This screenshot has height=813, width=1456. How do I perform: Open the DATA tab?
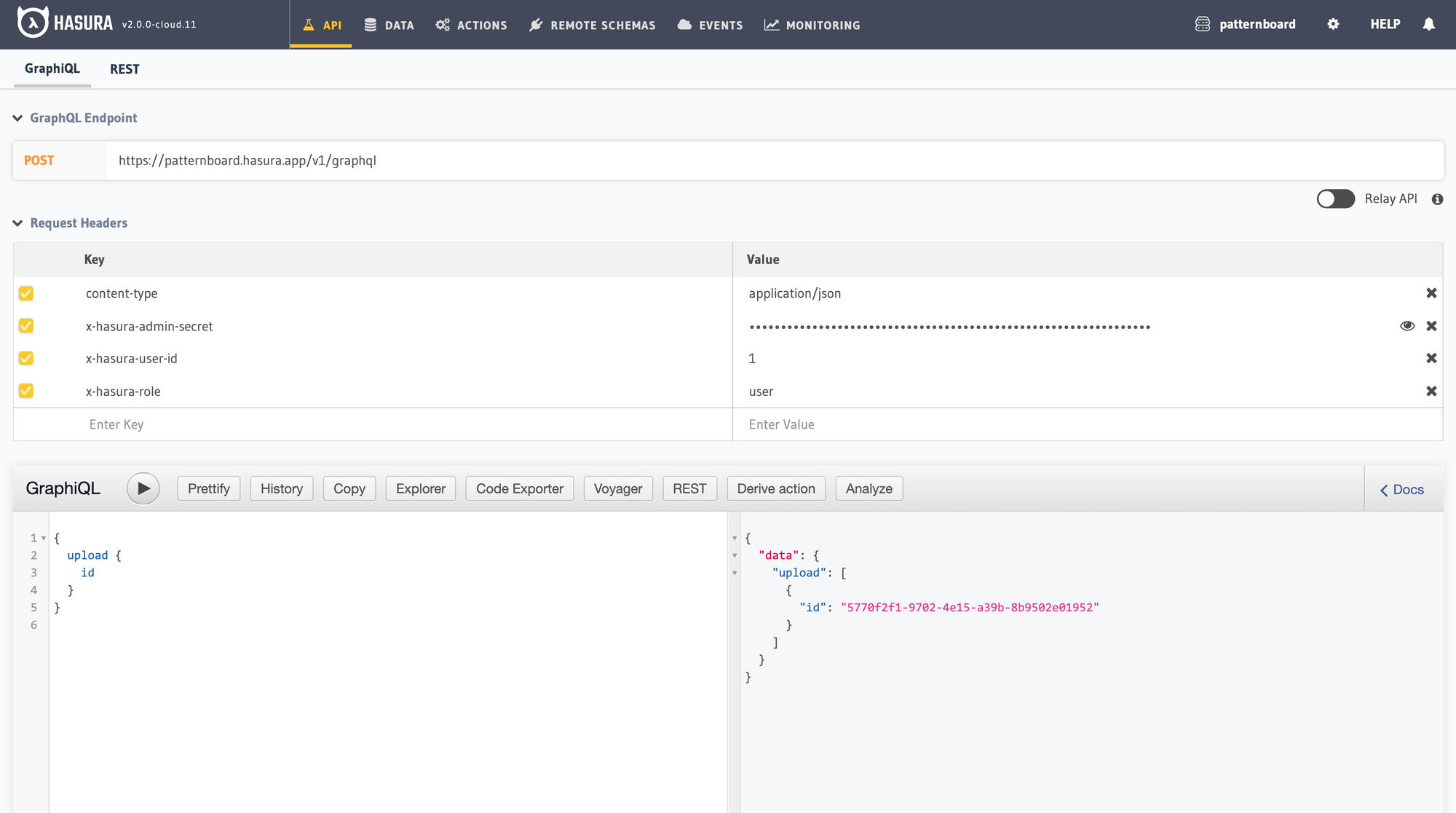click(389, 25)
